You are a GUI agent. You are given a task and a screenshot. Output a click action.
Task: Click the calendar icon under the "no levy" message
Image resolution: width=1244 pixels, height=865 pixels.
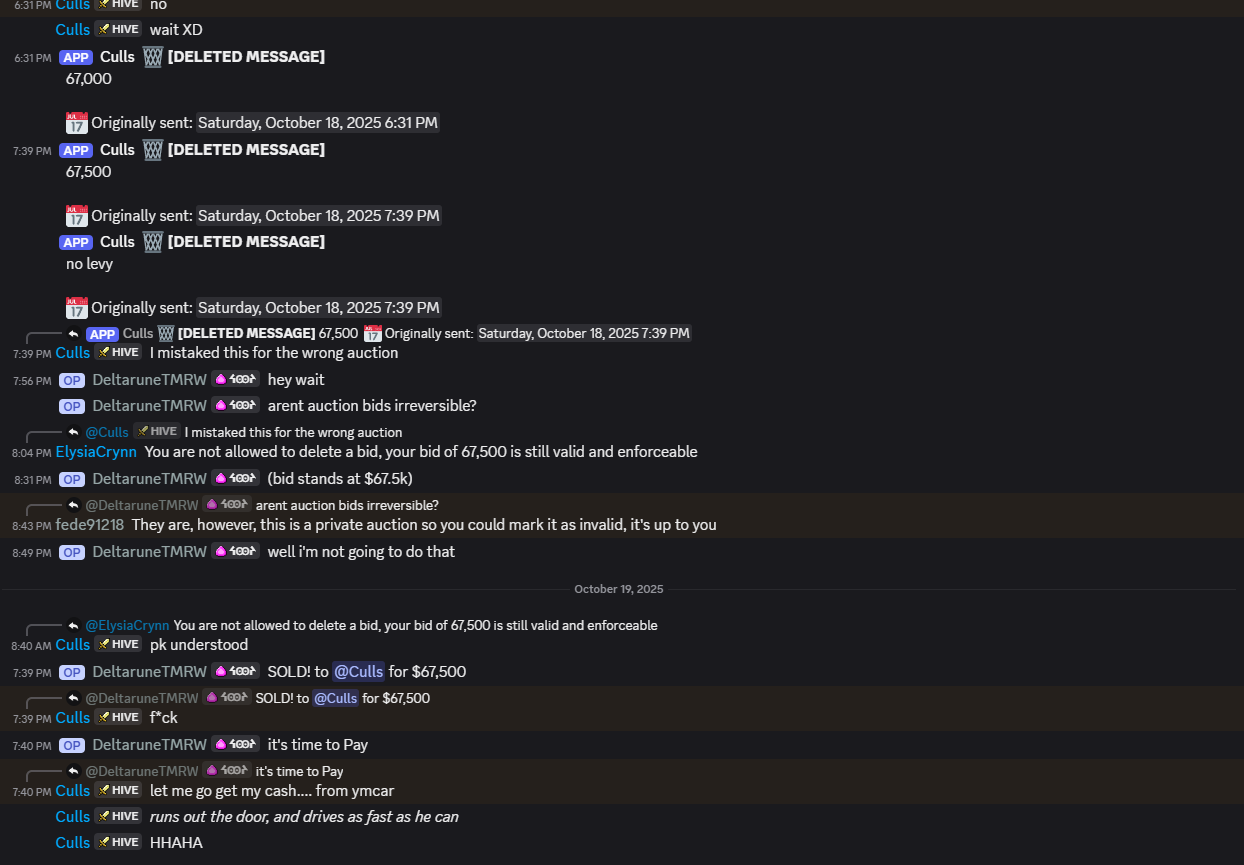click(x=76, y=308)
